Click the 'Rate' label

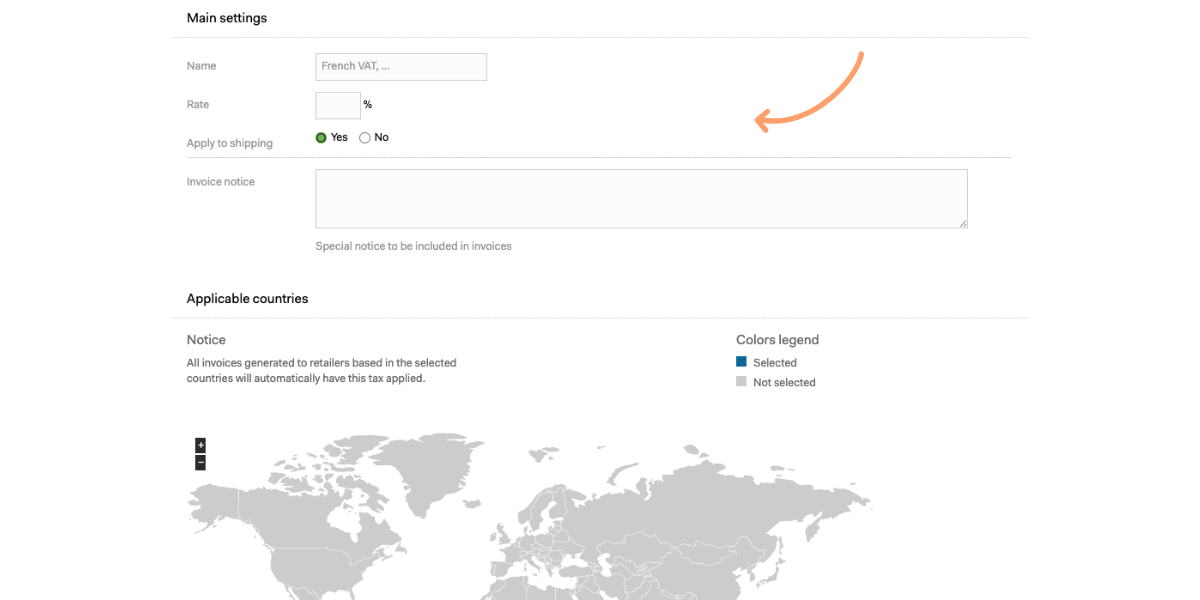tap(198, 105)
